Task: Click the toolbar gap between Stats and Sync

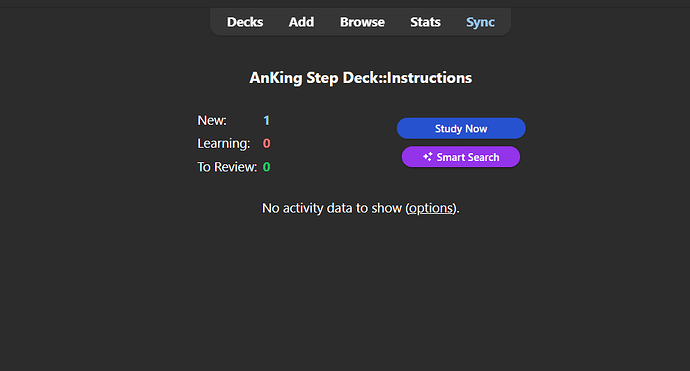Action: click(453, 22)
